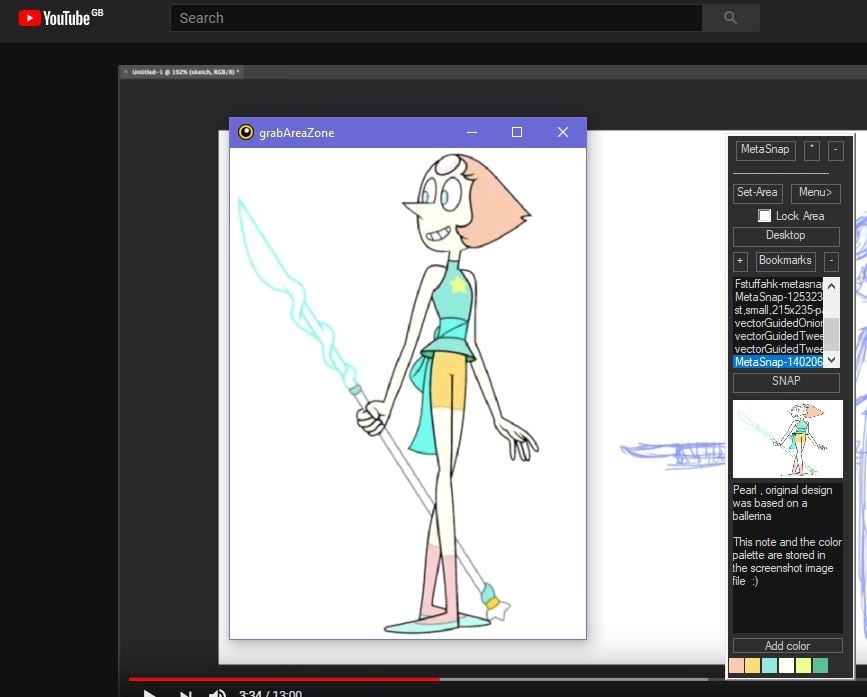Click the grabAreaZone window icon
Image resolution: width=867 pixels, height=697 pixels.
[x=246, y=132]
